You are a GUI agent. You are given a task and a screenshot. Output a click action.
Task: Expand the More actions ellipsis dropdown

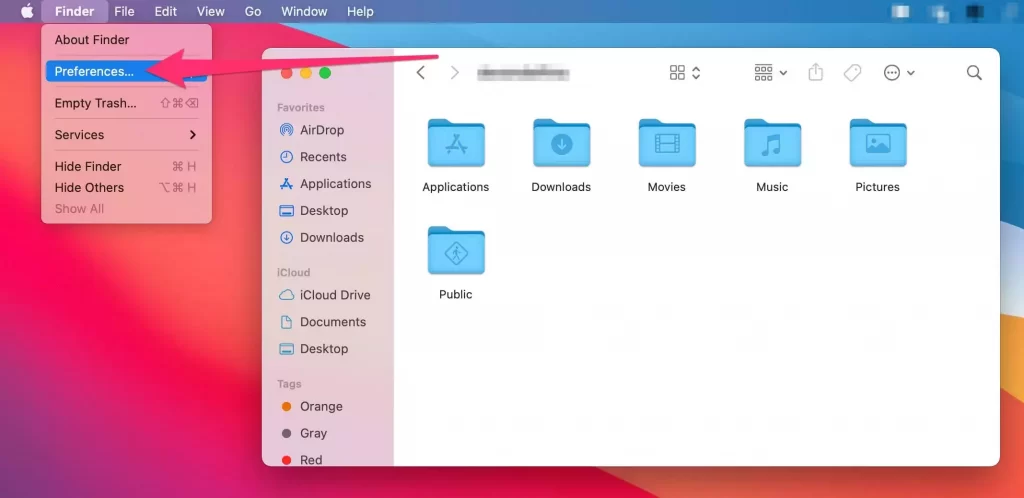pos(899,73)
